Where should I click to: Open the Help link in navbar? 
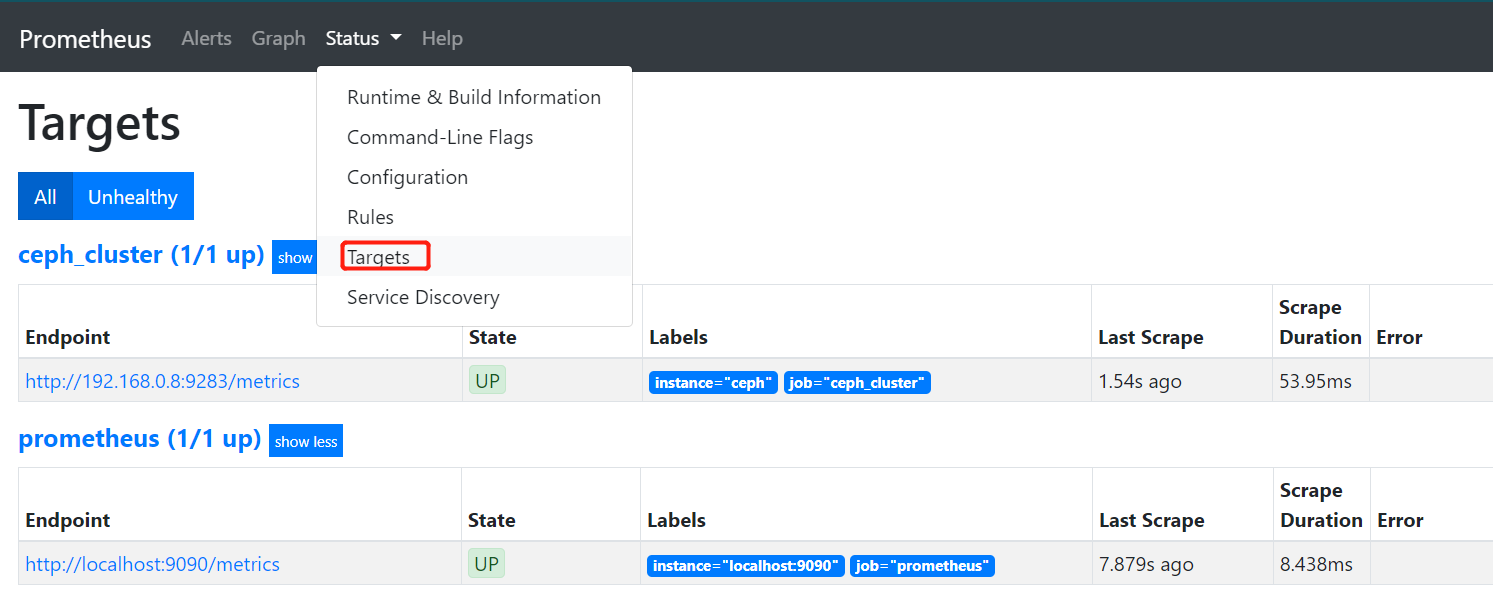[x=442, y=39]
